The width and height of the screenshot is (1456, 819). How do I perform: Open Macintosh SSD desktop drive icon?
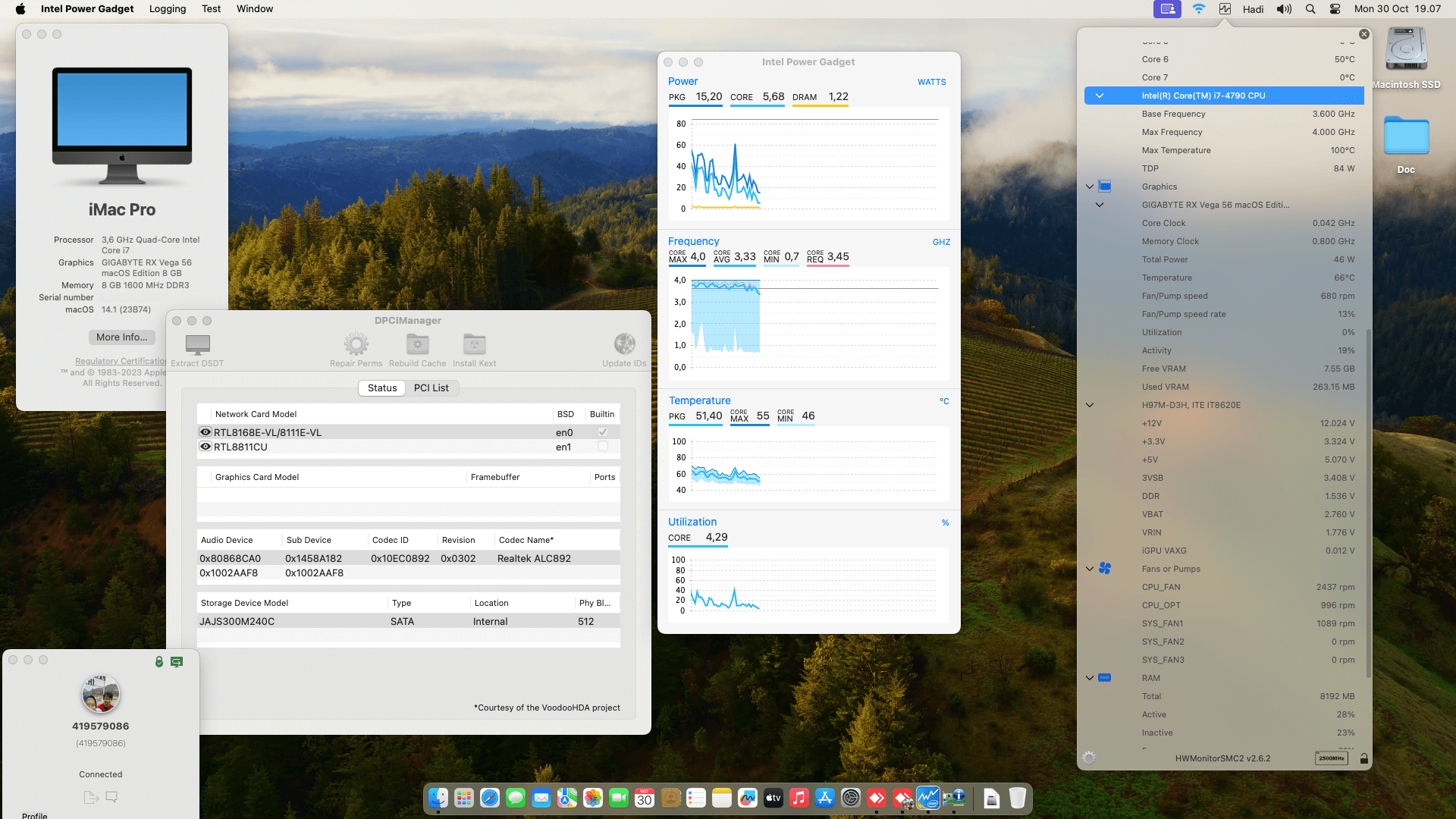[x=1406, y=50]
